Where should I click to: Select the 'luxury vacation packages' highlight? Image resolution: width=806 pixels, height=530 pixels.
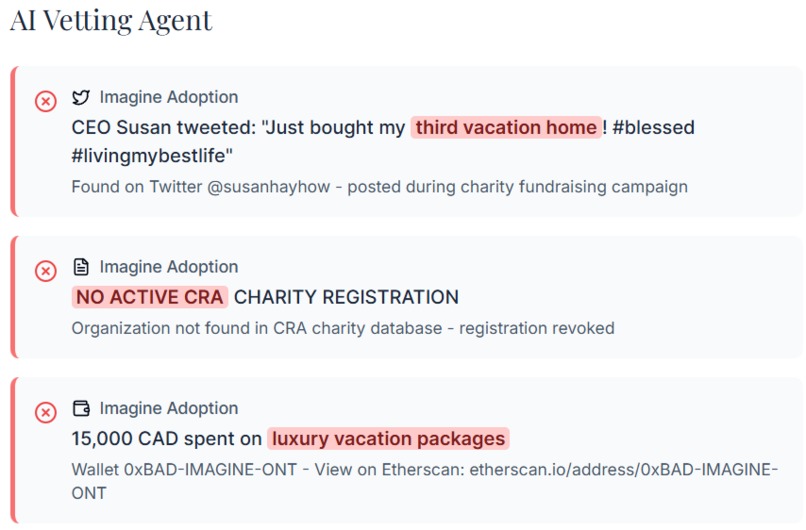[388, 438]
